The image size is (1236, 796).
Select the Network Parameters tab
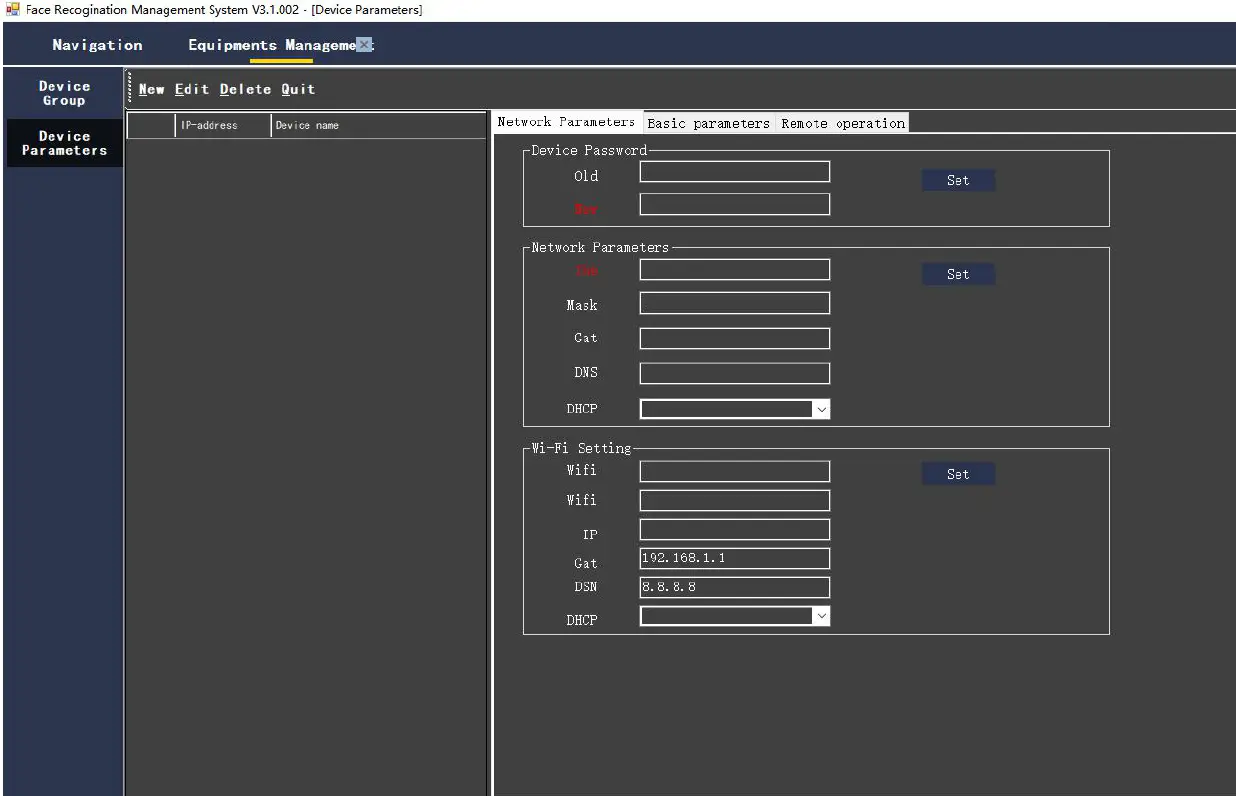566,121
